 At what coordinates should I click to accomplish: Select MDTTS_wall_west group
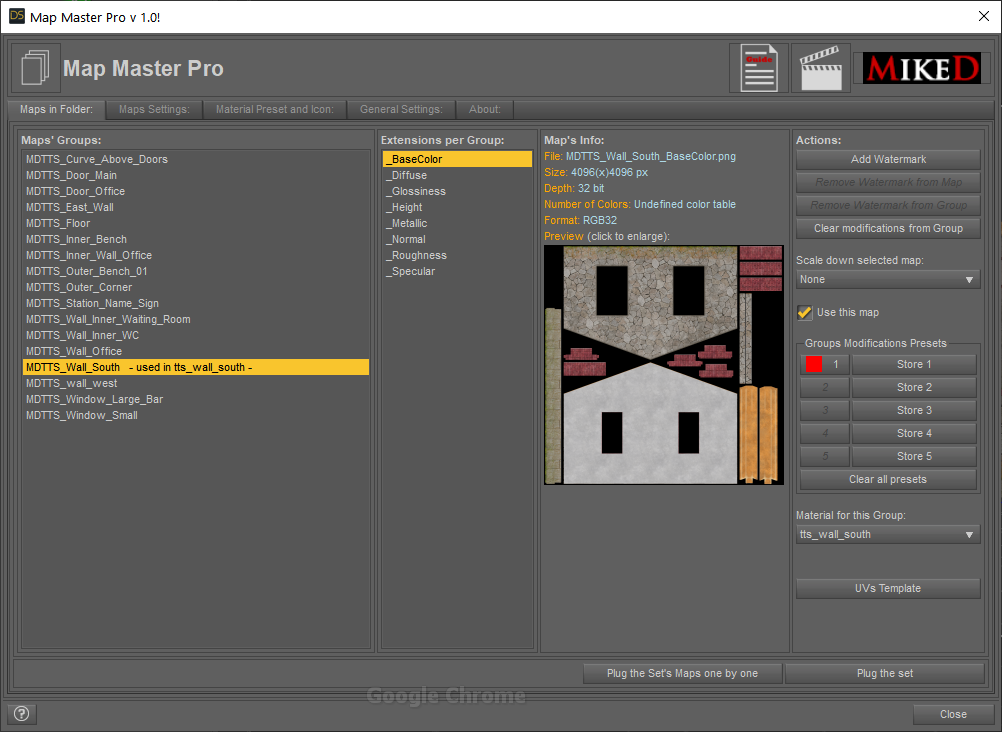tap(196, 383)
